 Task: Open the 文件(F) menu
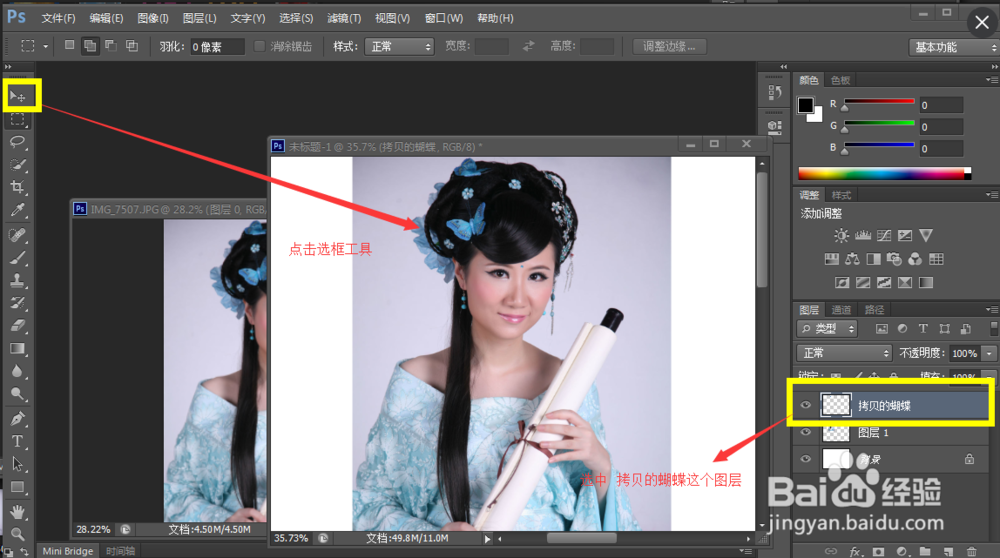pyautogui.click(x=58, y=18)
